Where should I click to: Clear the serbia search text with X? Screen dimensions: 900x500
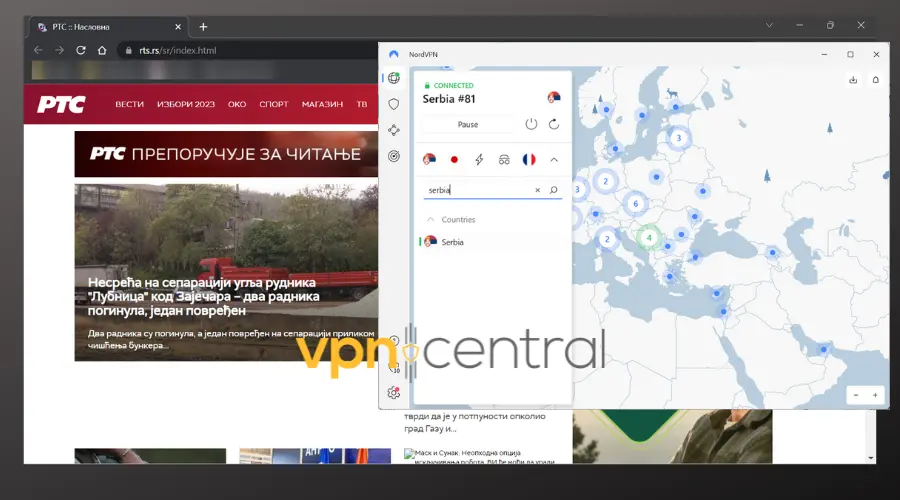[537, 190]
